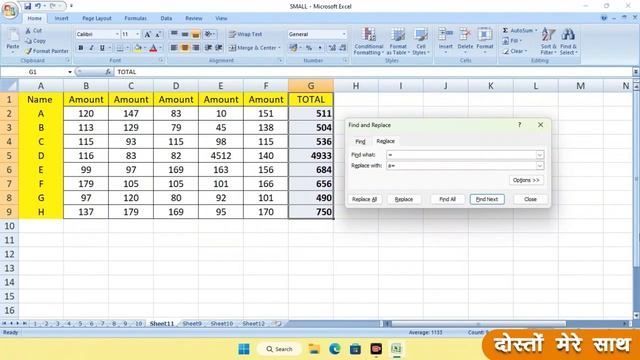
Task: Center the text horizontally
Action: point(185,48)
